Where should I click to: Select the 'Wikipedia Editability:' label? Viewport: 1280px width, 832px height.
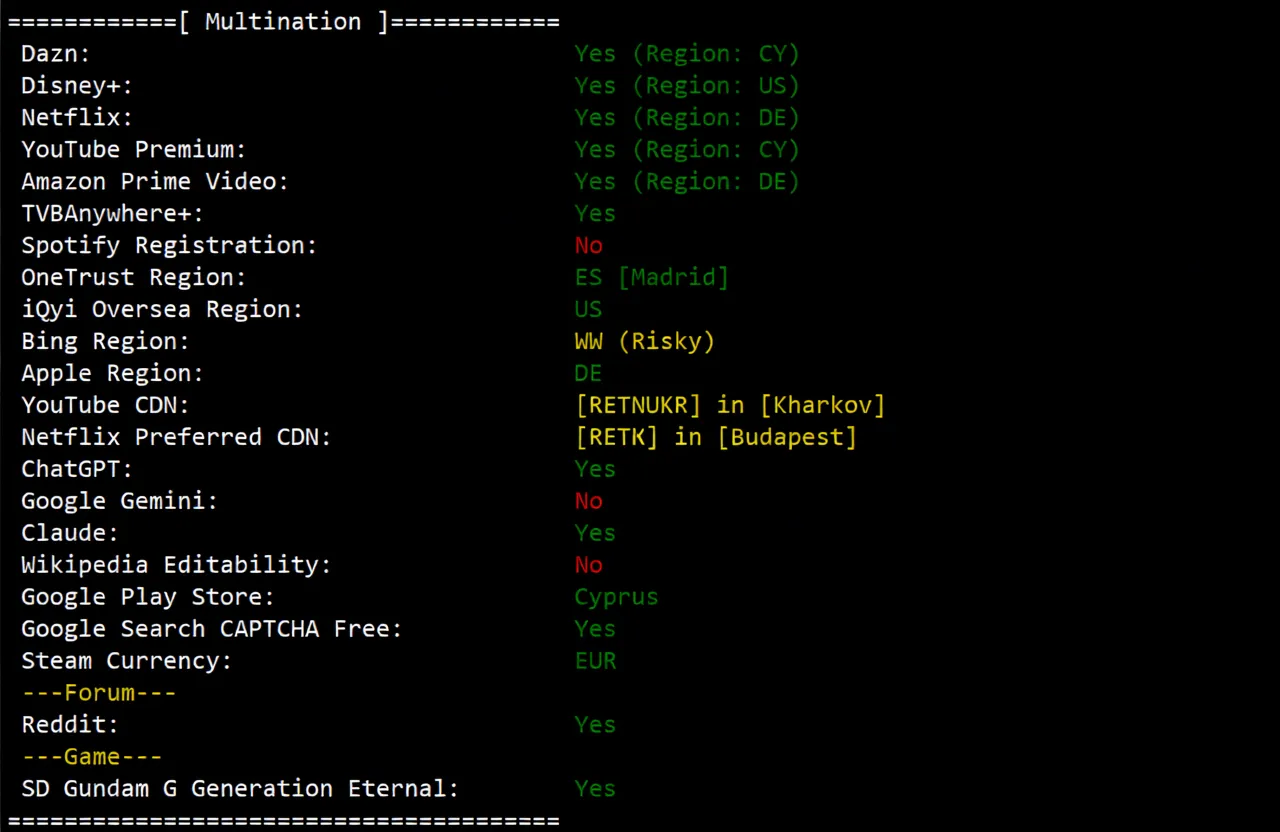pyautogui.click(x=176, y=566)
